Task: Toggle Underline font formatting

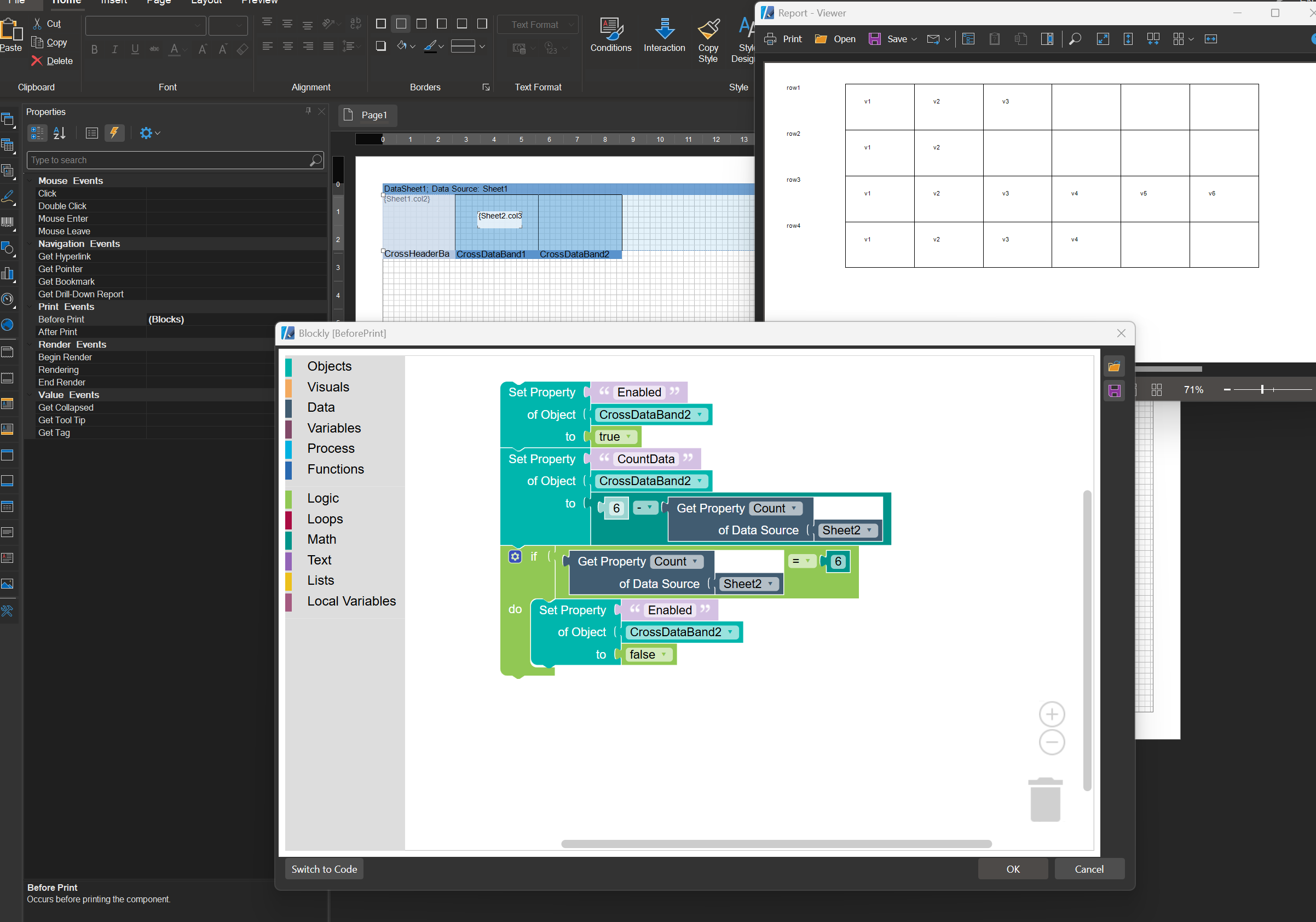Action: (135, 50)
